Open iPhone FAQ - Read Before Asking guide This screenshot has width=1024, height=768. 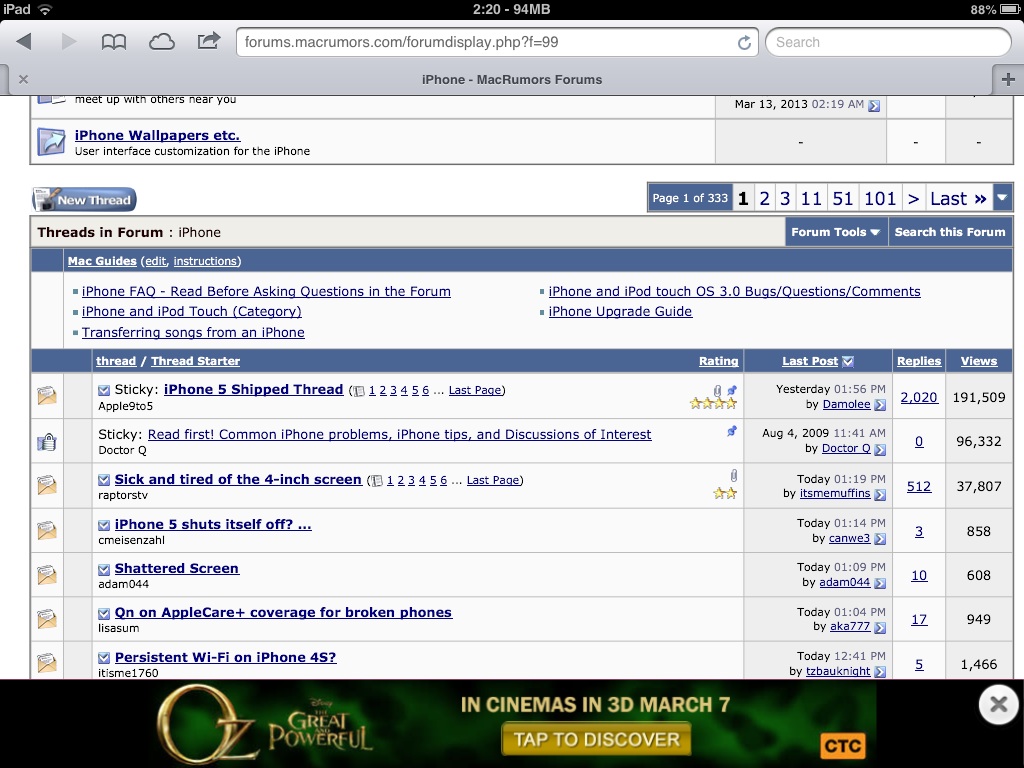point(266,291)
